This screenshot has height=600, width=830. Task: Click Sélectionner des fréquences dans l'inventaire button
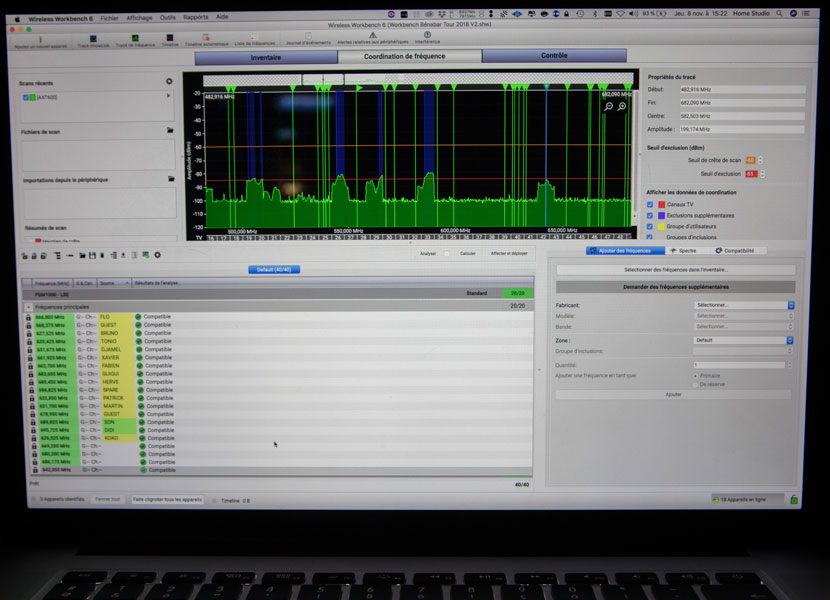[x=675, y=270]
